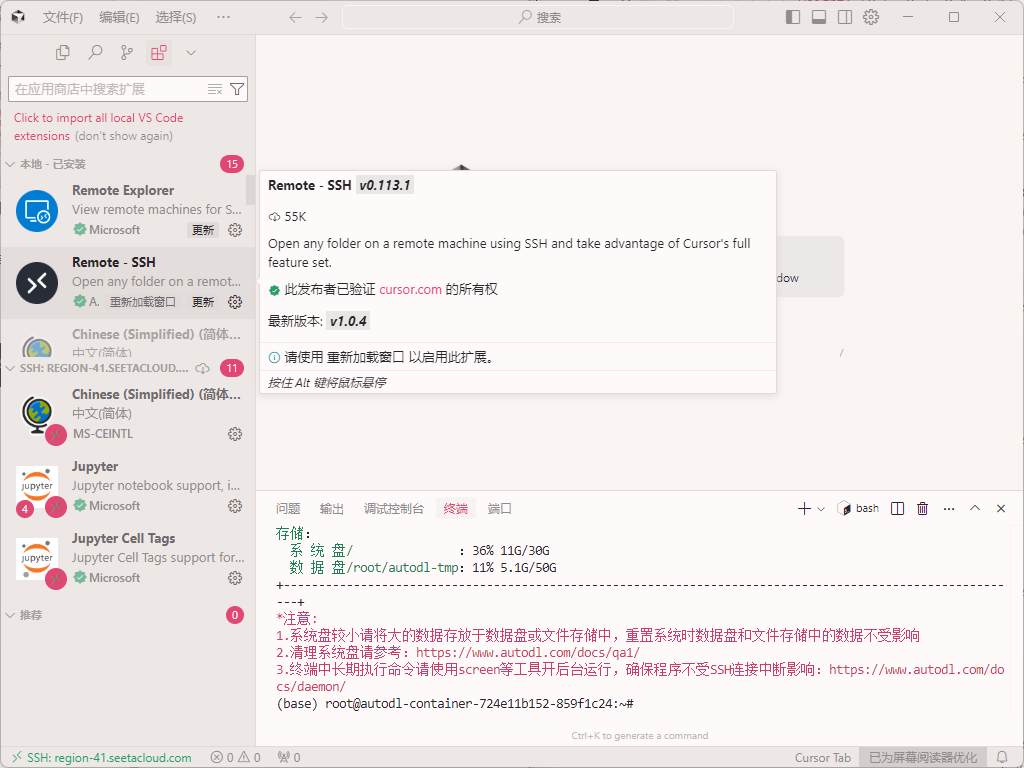Open terminal profile launch dropdown arrow
Screen dimensions: 1024x768
pyautogui.click(x=822, y=509)
